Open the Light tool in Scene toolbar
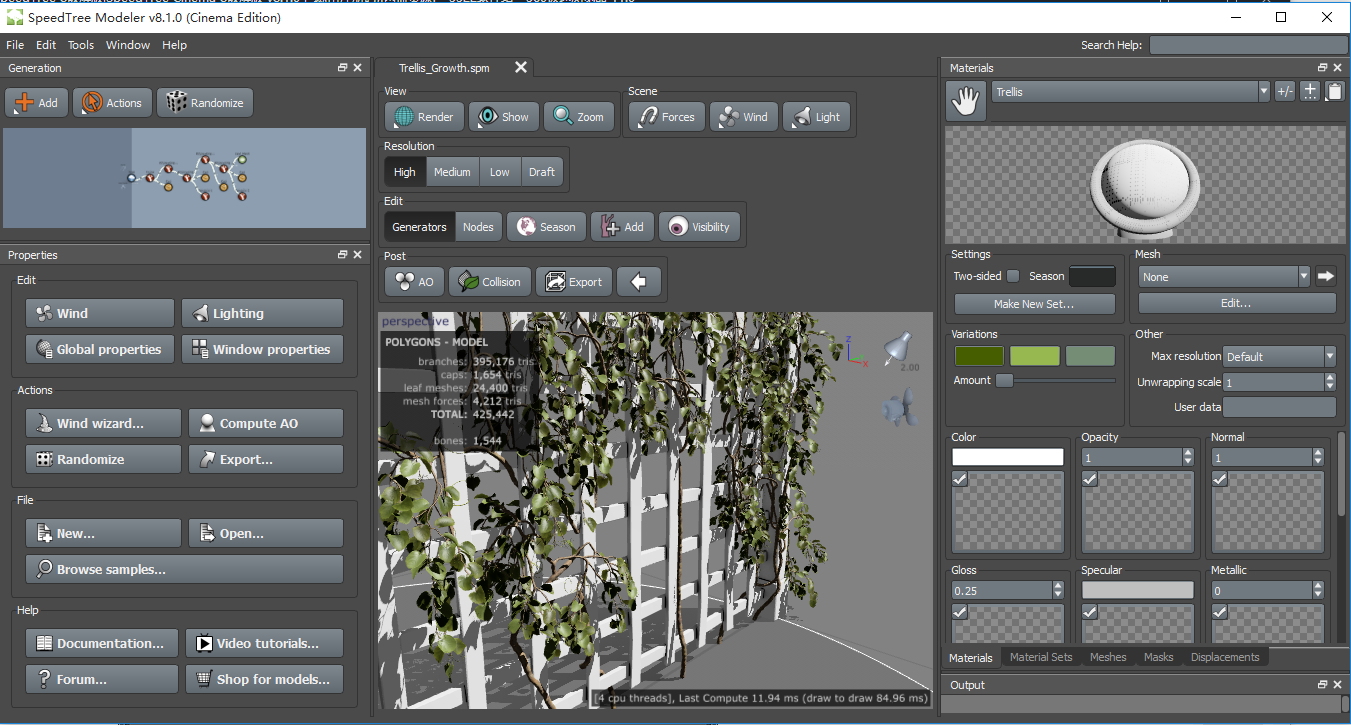Viewport: 1351px width, 725px height. (816, 117)
